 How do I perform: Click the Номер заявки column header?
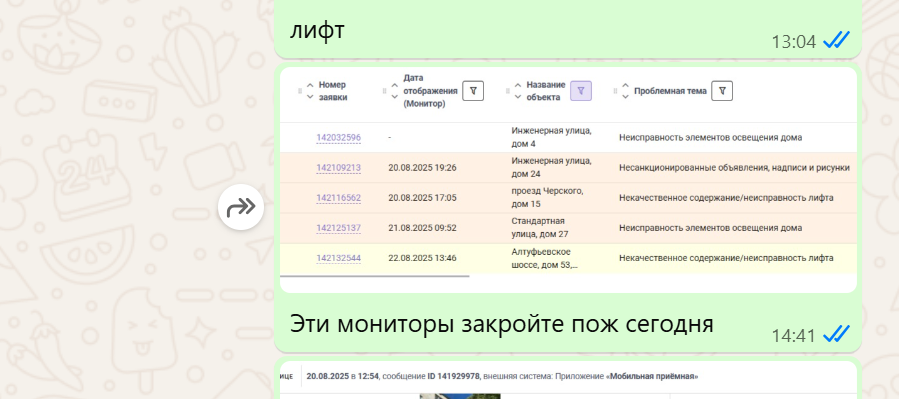333,91
